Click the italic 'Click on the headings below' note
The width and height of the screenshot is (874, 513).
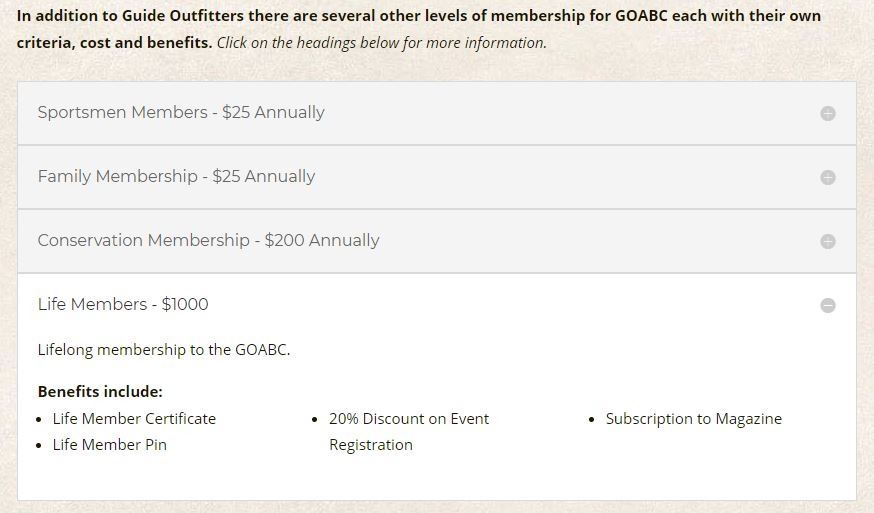tap(381, 43)
